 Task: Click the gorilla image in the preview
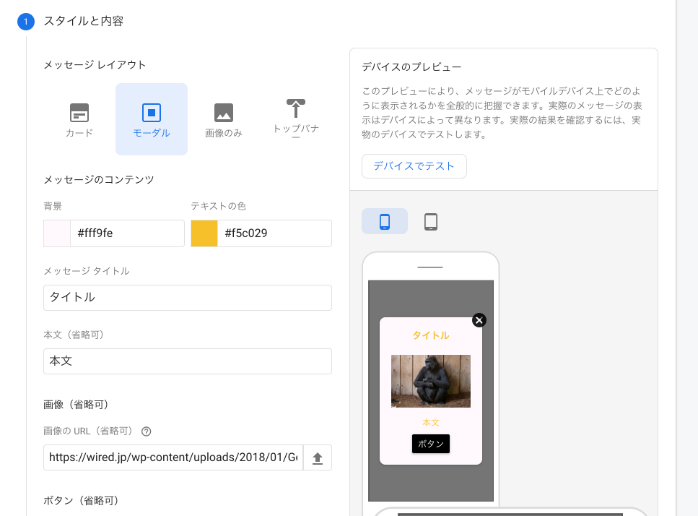click(430, 381)
